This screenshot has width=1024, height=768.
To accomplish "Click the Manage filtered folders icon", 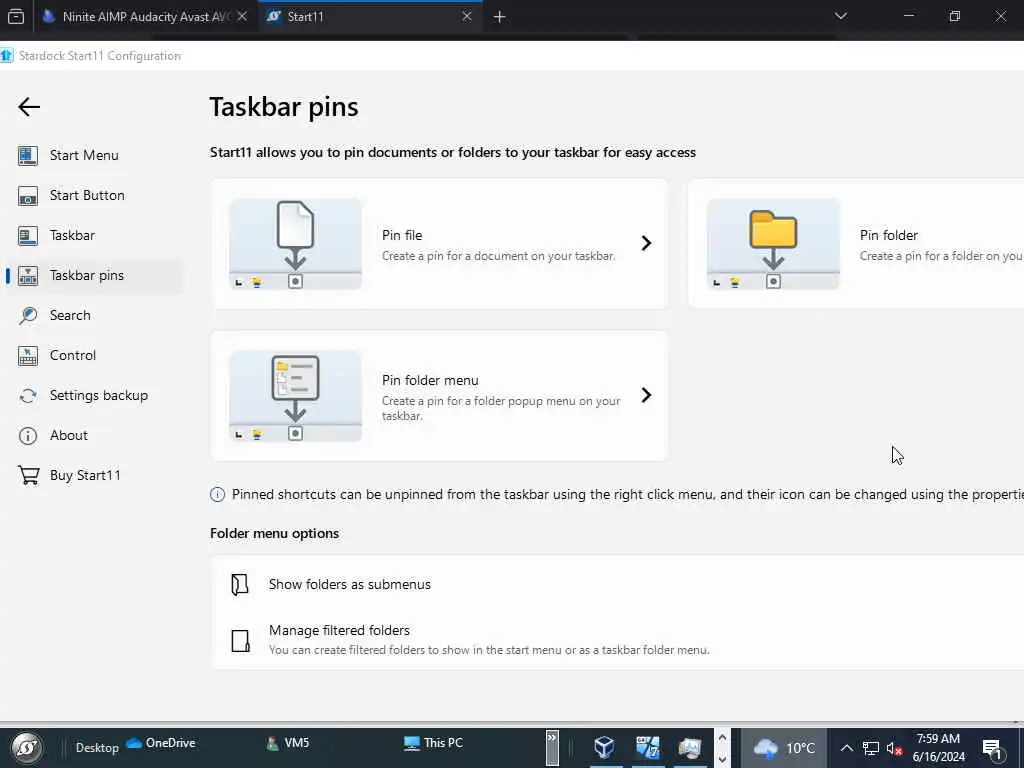I will [240, 641].
